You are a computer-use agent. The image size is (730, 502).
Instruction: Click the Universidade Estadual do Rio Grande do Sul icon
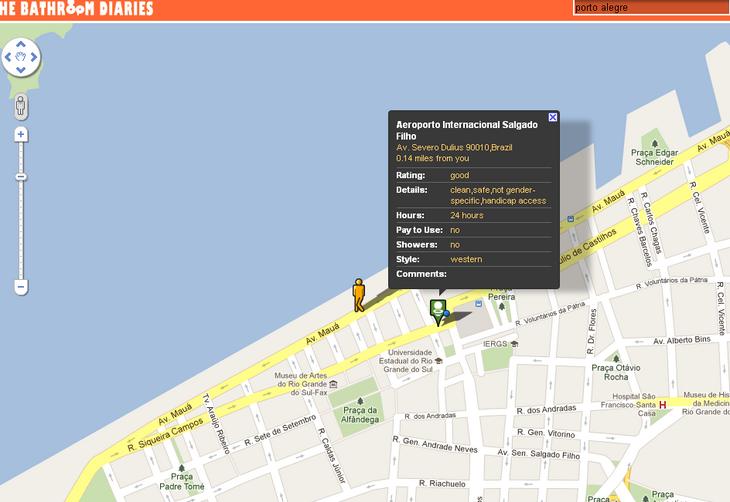pos(439,360)
